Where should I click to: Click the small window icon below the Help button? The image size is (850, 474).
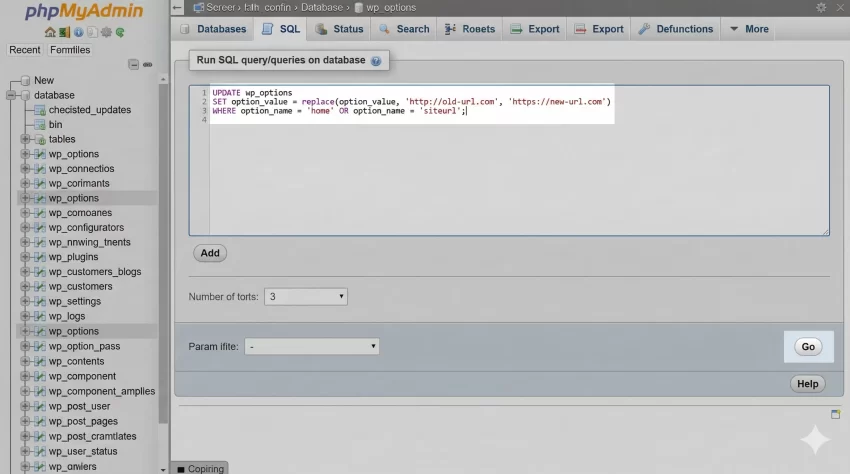click(x=835, y=414)
